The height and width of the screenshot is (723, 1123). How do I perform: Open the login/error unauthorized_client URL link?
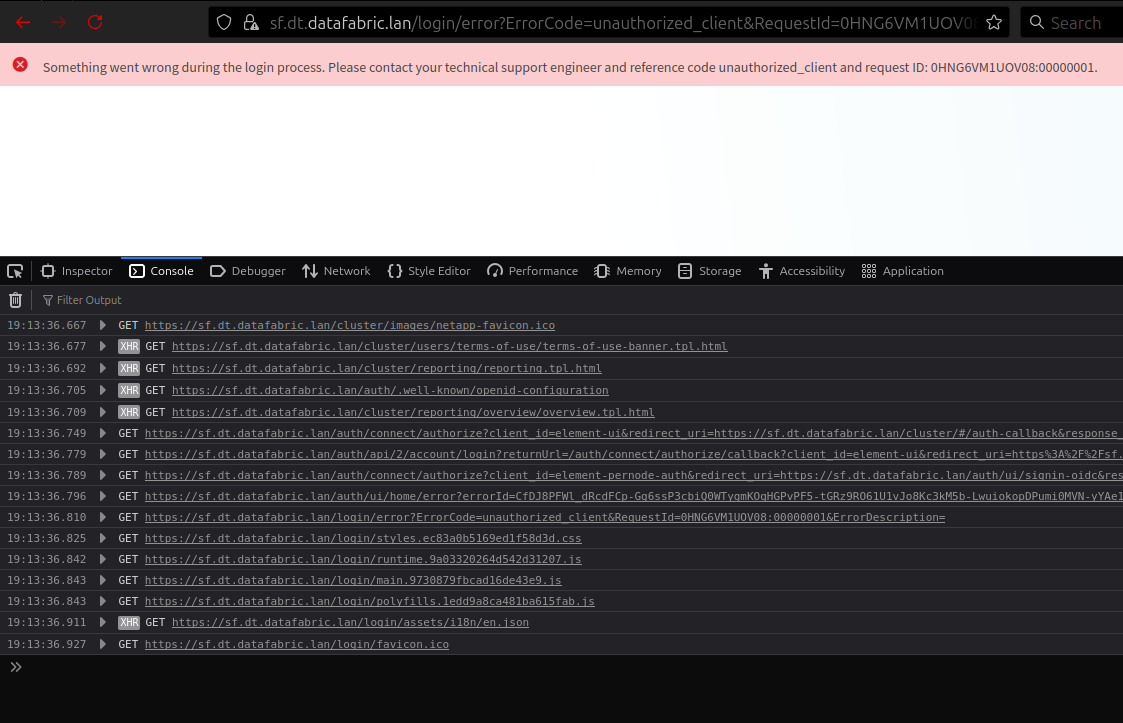pyautogui.click(x=545, y=517)
